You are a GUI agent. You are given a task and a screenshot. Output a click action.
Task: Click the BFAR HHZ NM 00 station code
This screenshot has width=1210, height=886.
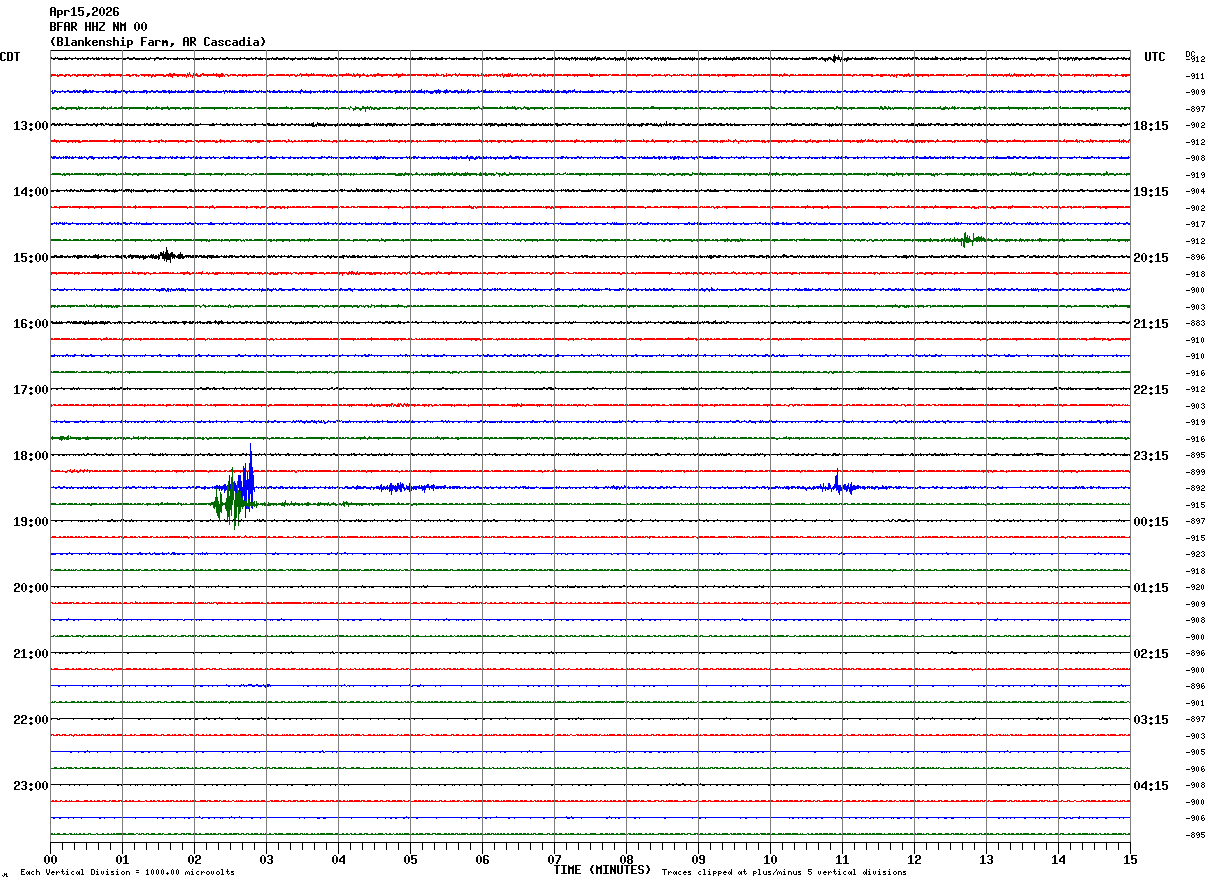pyautogui.click(x=98, y=27)
